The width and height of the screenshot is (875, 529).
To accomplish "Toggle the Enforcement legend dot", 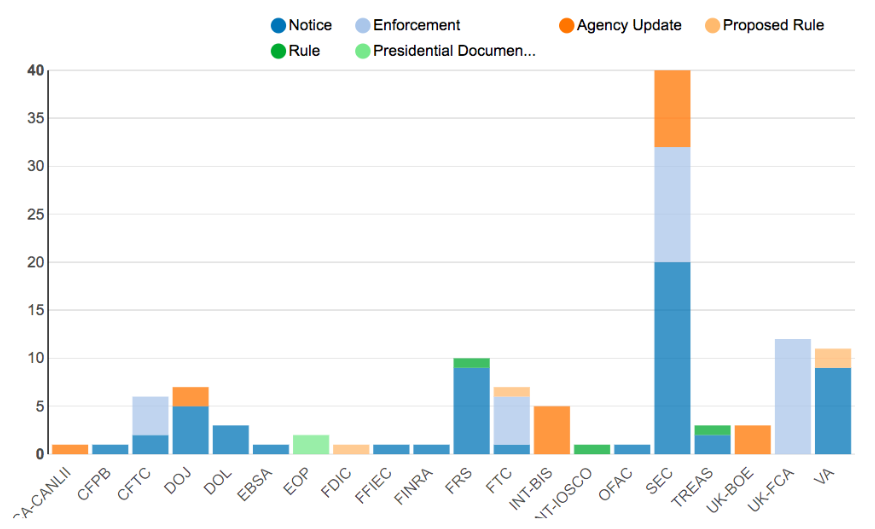I will click(x=363, y=26).
